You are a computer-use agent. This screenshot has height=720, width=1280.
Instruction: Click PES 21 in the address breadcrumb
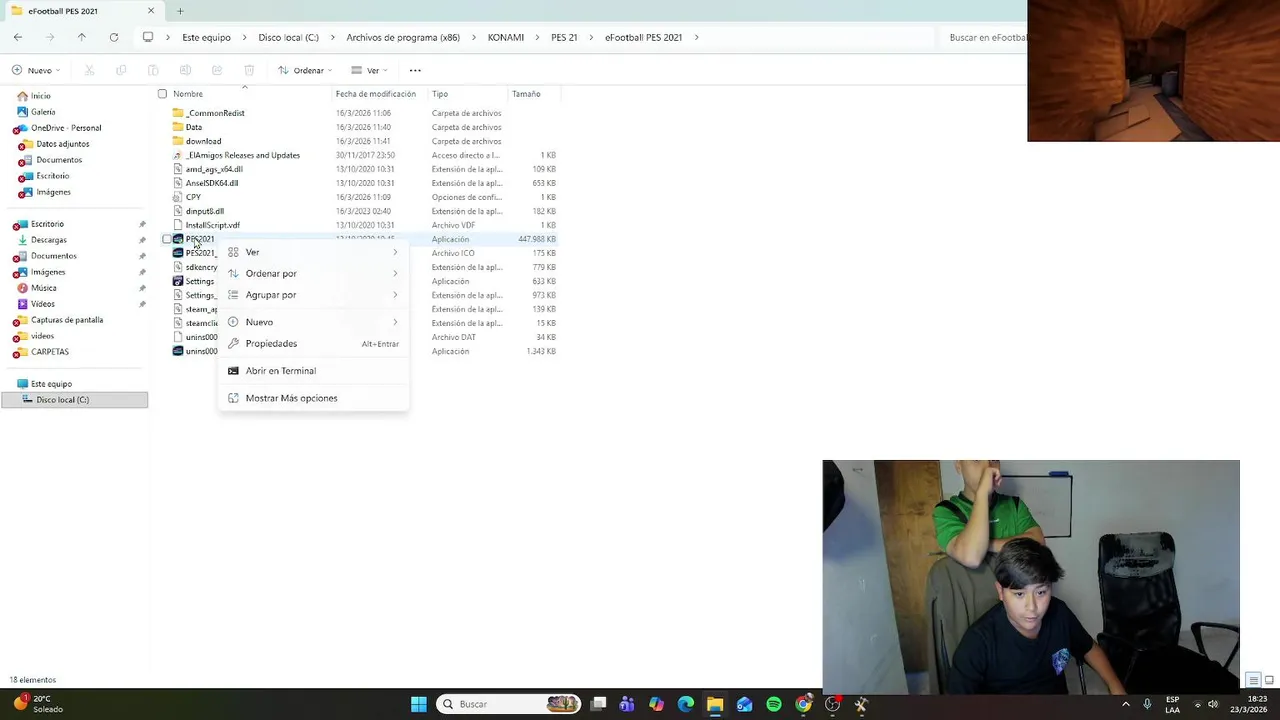564,37
